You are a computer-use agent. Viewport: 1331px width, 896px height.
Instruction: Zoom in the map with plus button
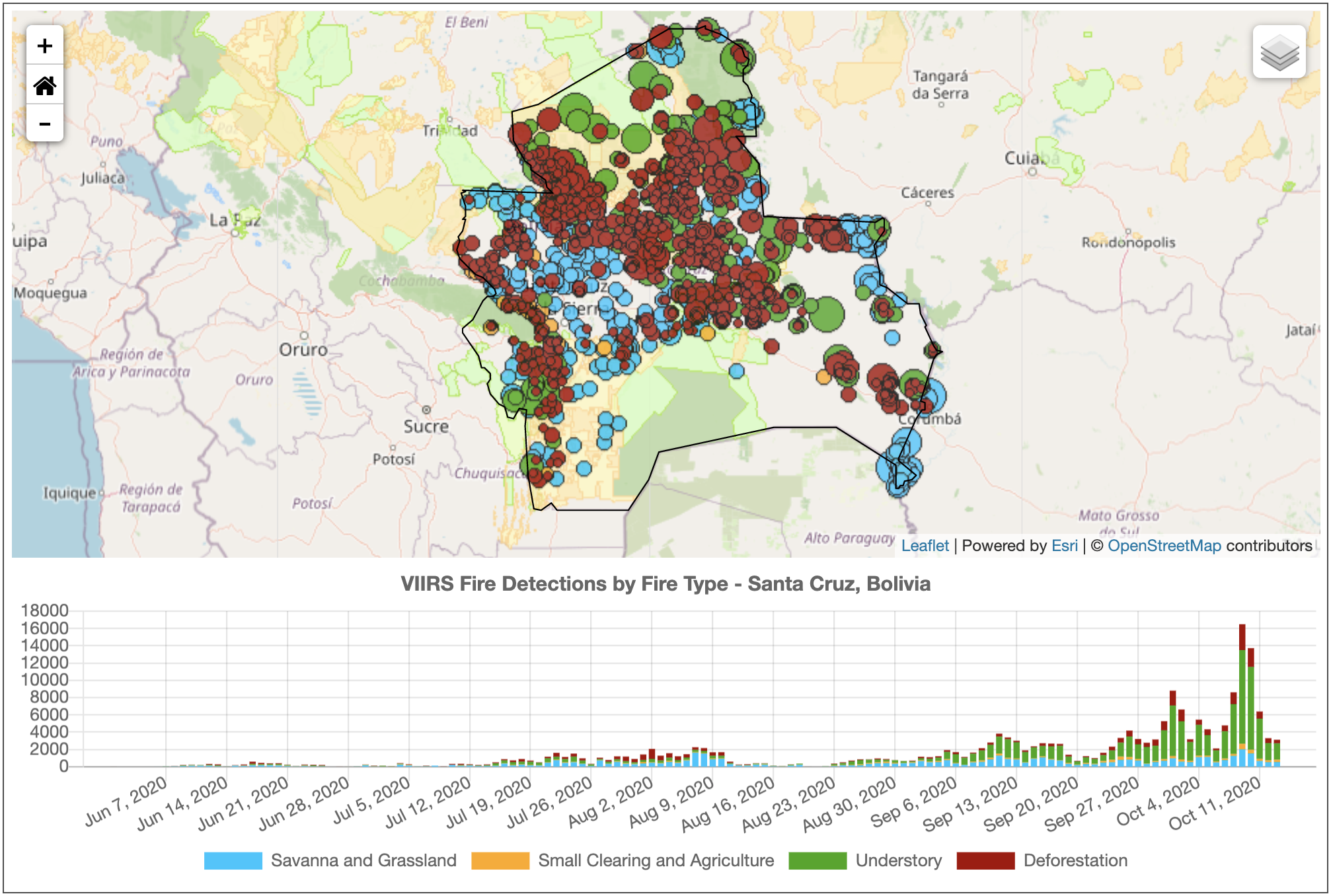pos(45,46)
